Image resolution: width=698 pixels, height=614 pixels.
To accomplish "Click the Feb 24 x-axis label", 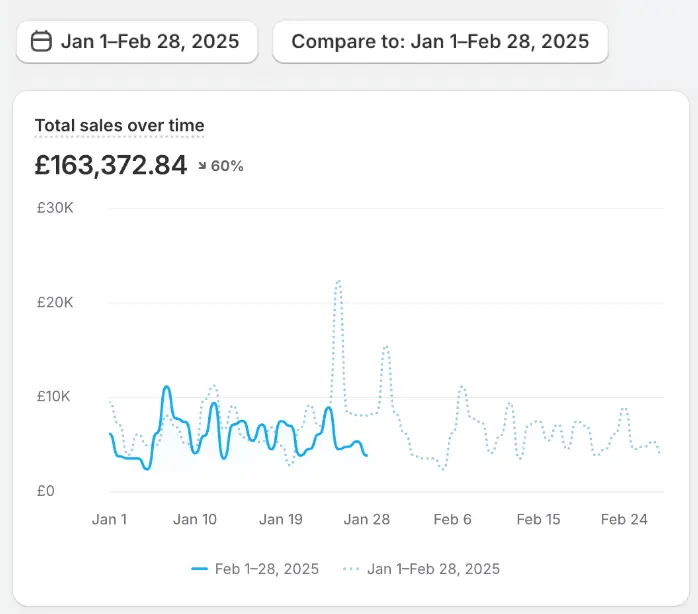I will (624, 519).
